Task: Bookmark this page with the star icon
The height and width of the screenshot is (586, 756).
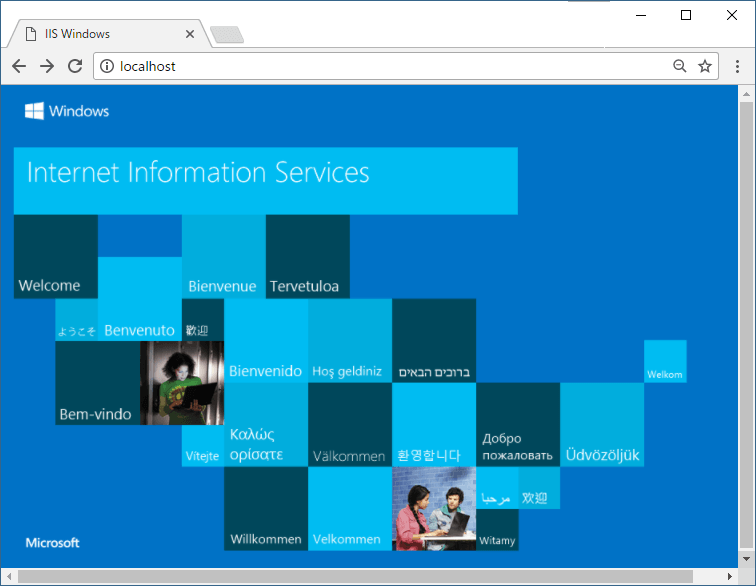Action: 705,66
